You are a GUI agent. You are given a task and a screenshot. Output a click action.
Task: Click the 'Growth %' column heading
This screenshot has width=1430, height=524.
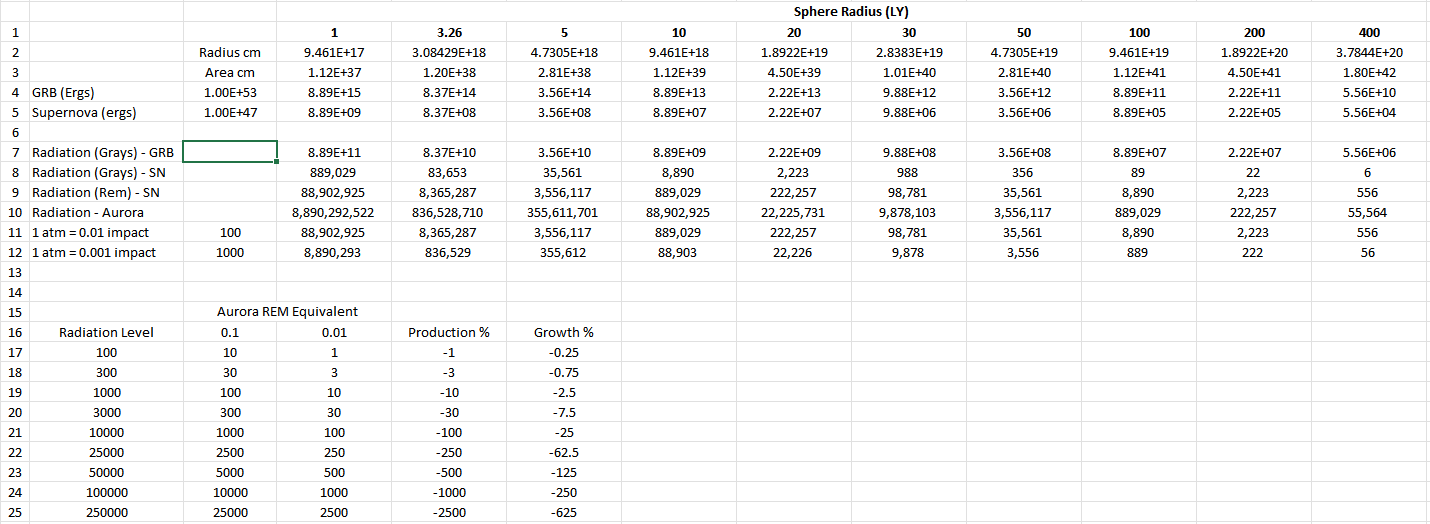tap(564, 332)
